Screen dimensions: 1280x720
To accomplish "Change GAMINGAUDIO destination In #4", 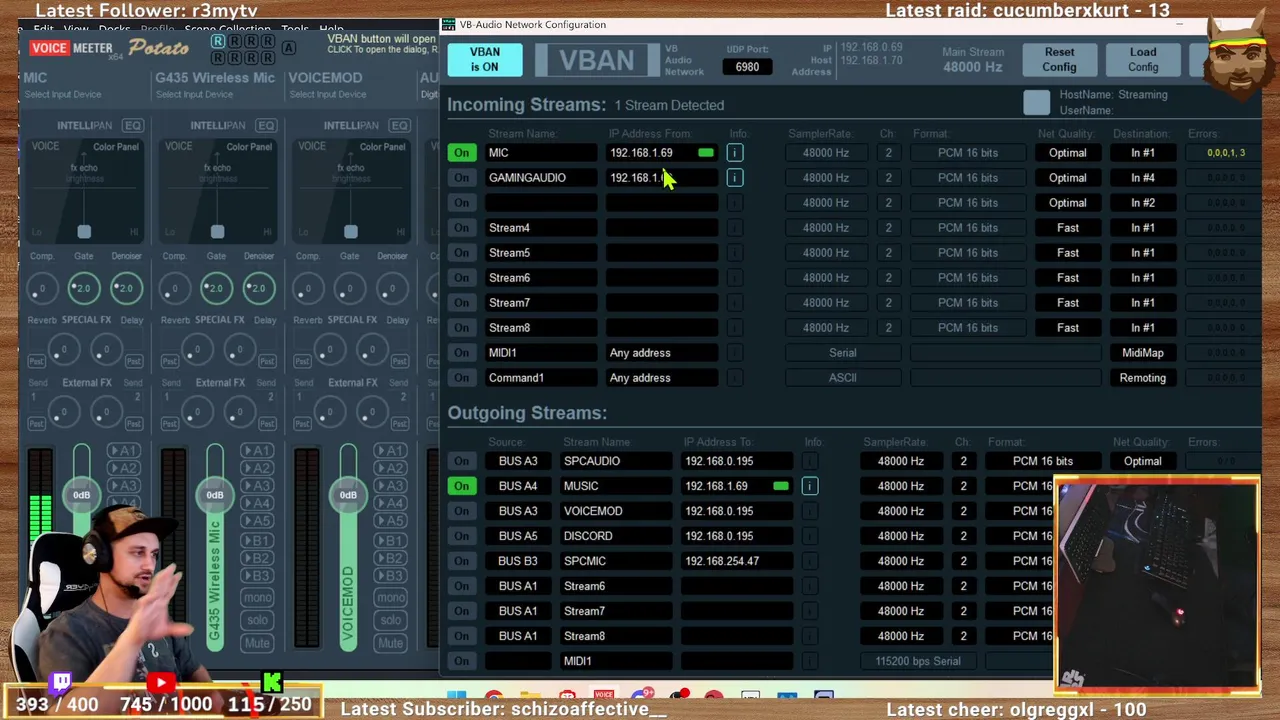I will coord(1142,178).
